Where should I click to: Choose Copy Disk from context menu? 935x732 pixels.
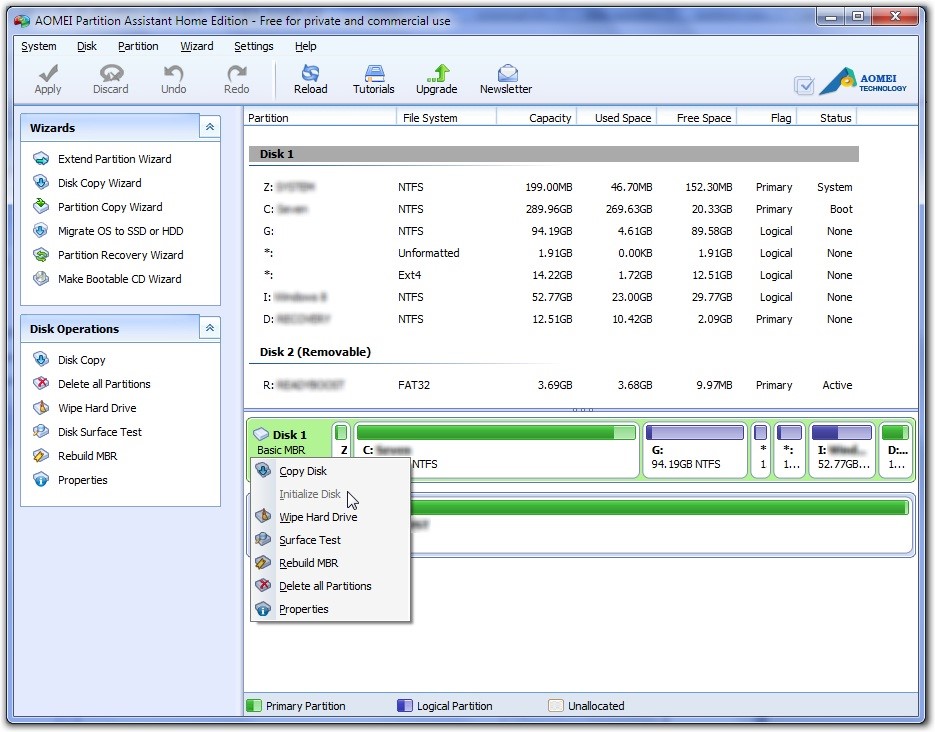[303, 471]
